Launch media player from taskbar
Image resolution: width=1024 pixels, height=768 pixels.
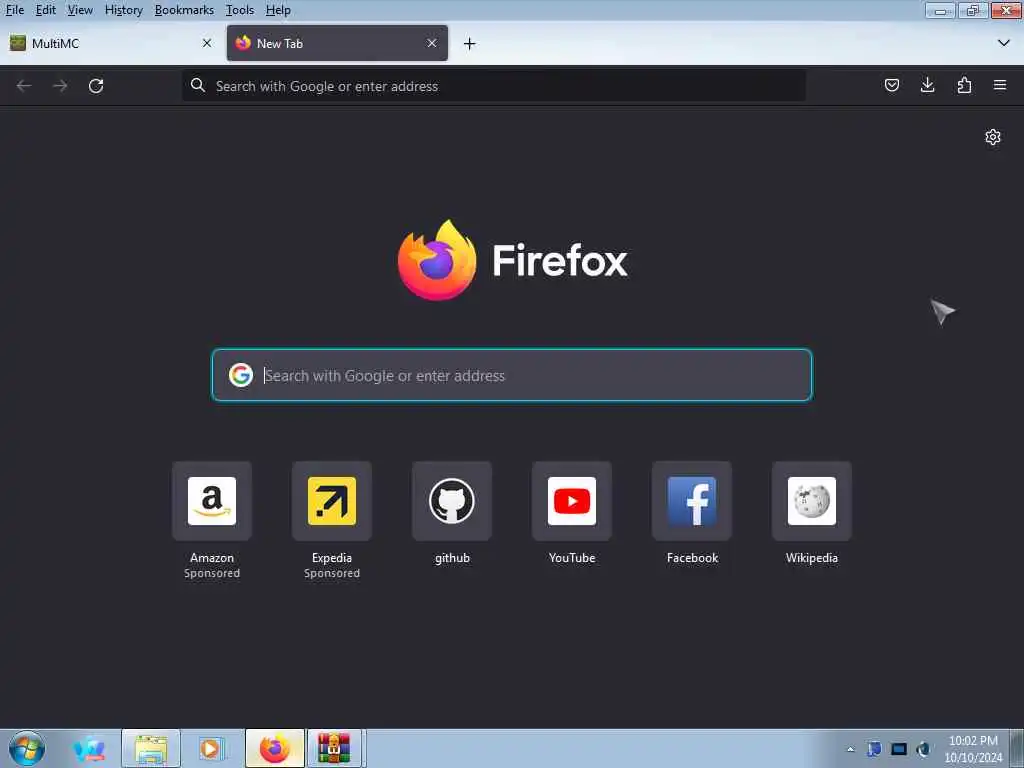point(211,748)
